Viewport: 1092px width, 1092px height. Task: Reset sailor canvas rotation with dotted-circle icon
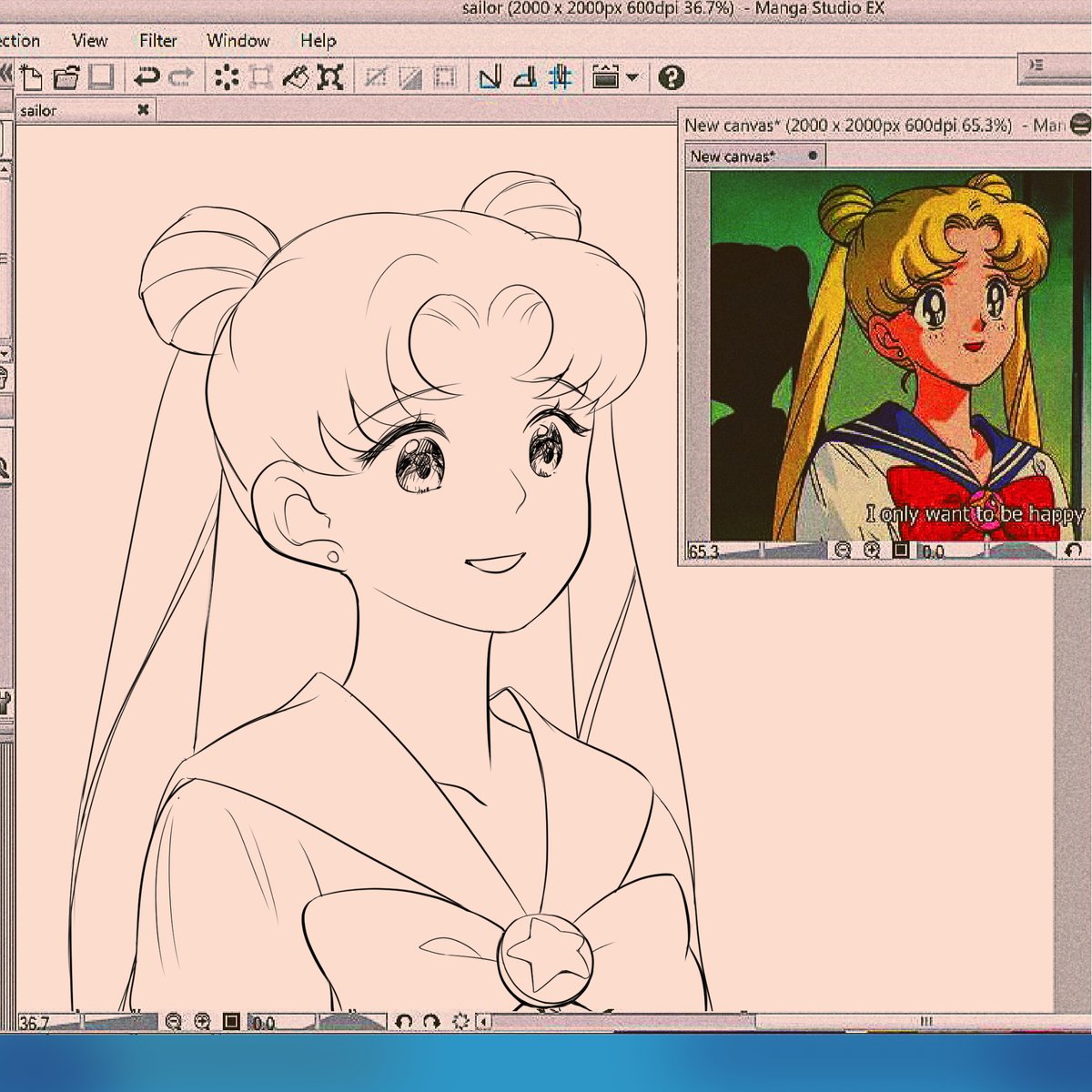(x=460, y=1022)
